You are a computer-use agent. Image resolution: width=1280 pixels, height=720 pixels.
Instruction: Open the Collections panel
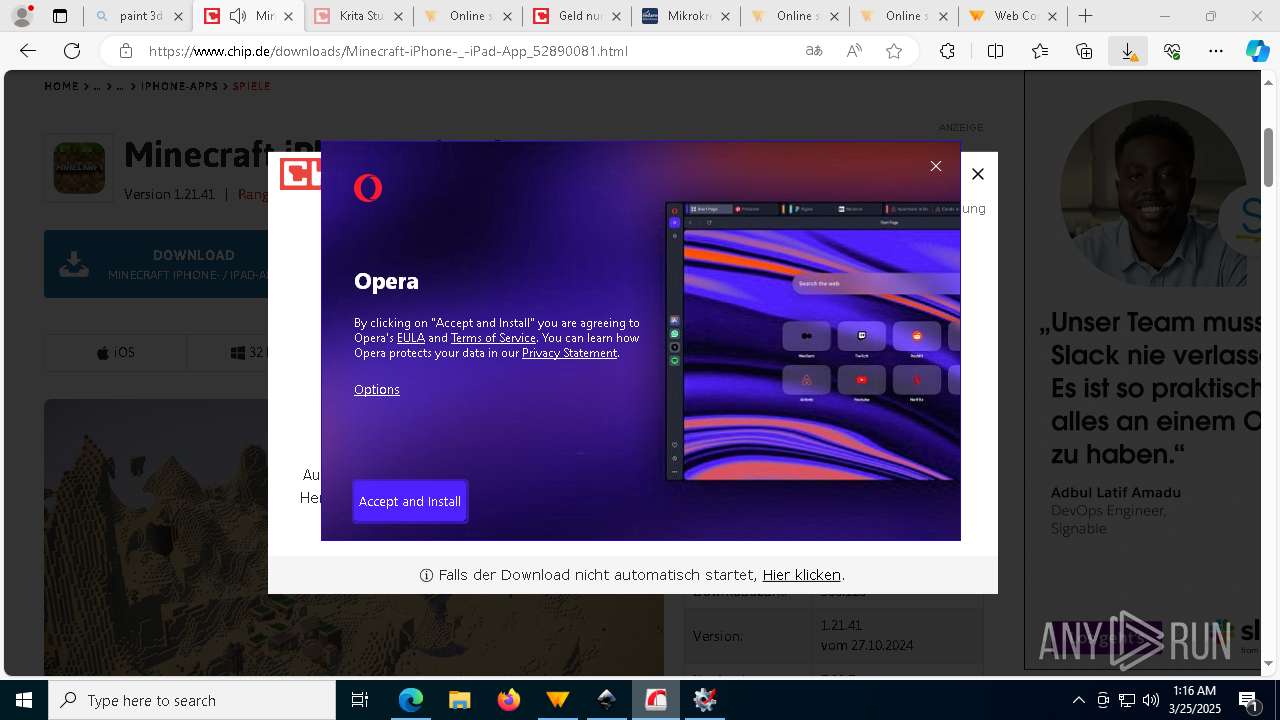[x=1084, y=51]
